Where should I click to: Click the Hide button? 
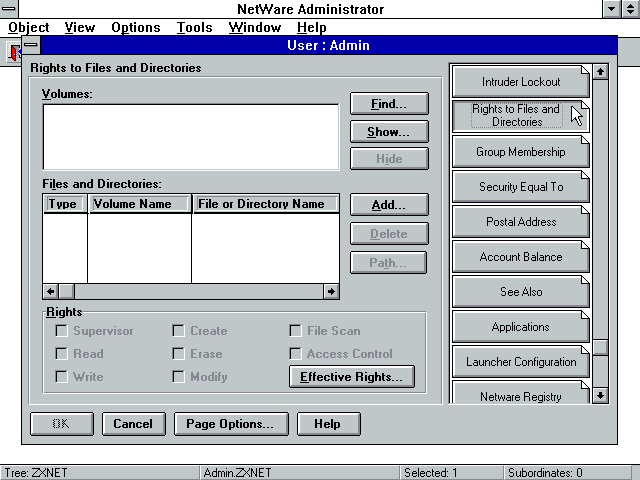point(389,158)
